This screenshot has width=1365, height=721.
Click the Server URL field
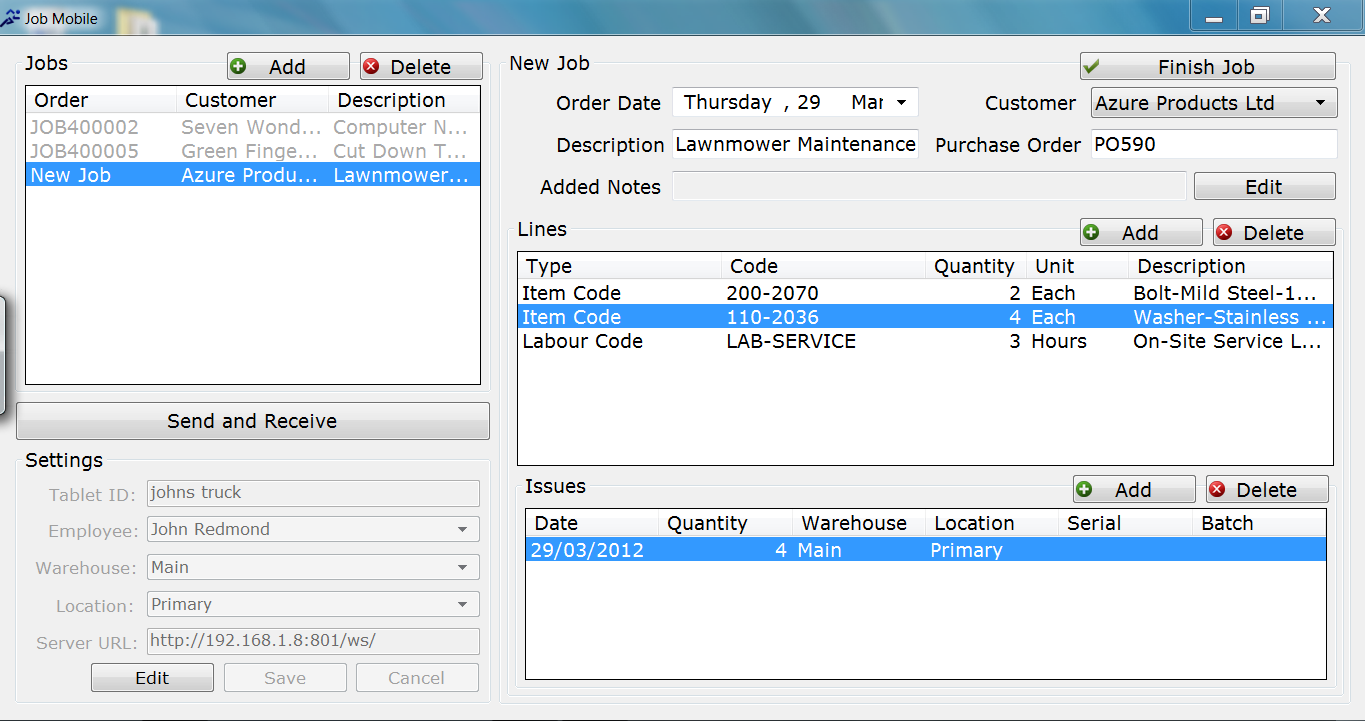coord(313,641)
